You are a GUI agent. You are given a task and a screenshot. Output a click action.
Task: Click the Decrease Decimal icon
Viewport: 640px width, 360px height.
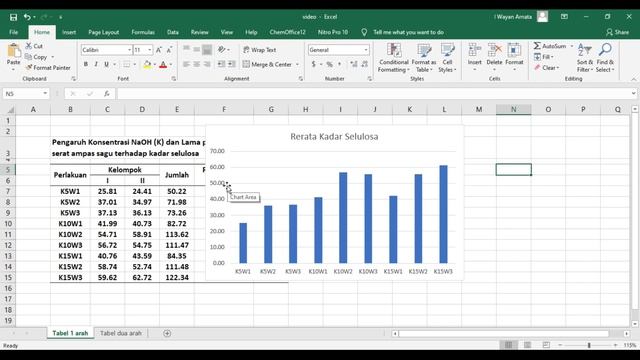(364, 64)
